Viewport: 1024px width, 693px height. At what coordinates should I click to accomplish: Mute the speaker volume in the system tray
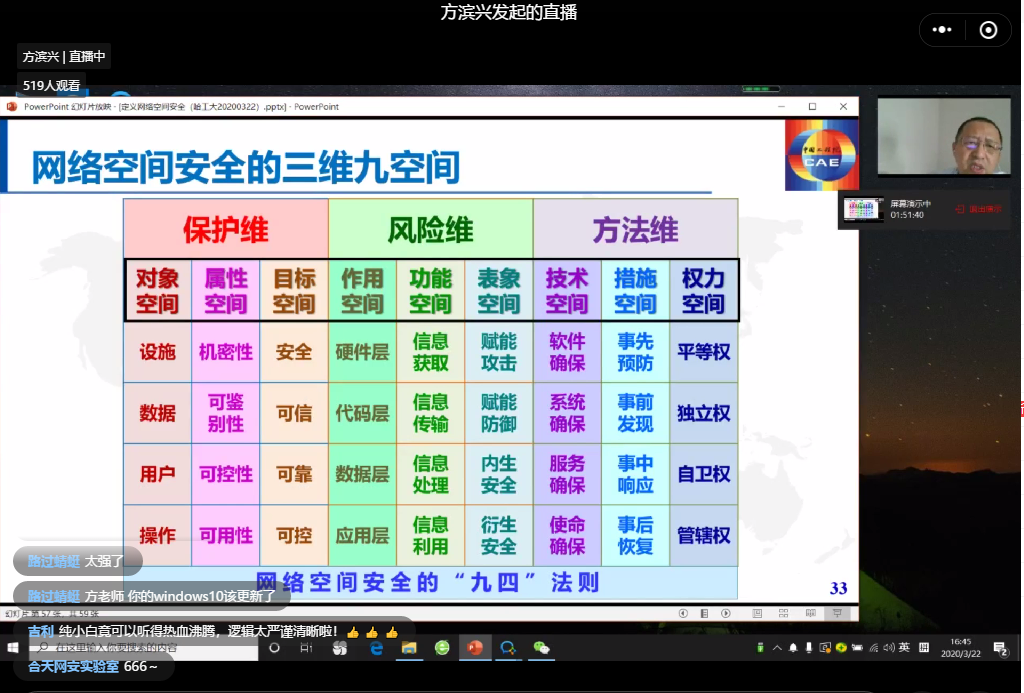click(887, 648)
